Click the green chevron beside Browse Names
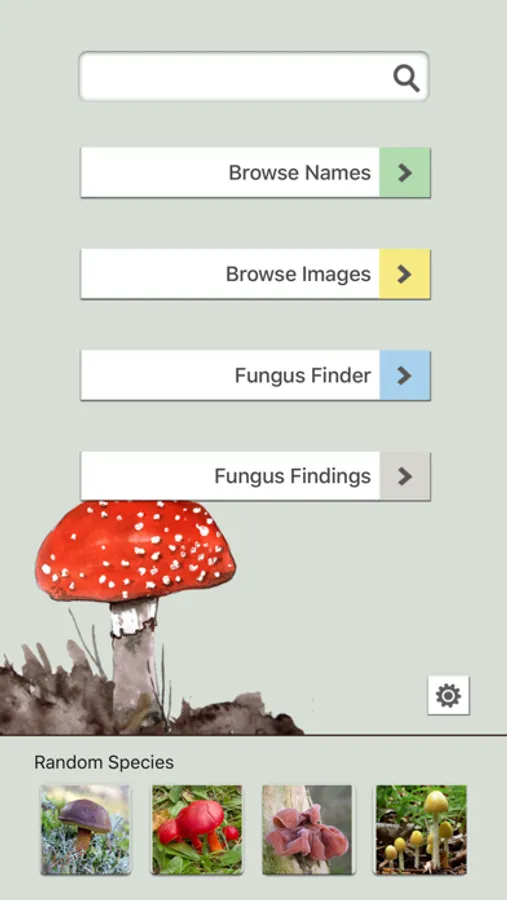This screenshot has width=507, height=900. [x=405, y=173]
